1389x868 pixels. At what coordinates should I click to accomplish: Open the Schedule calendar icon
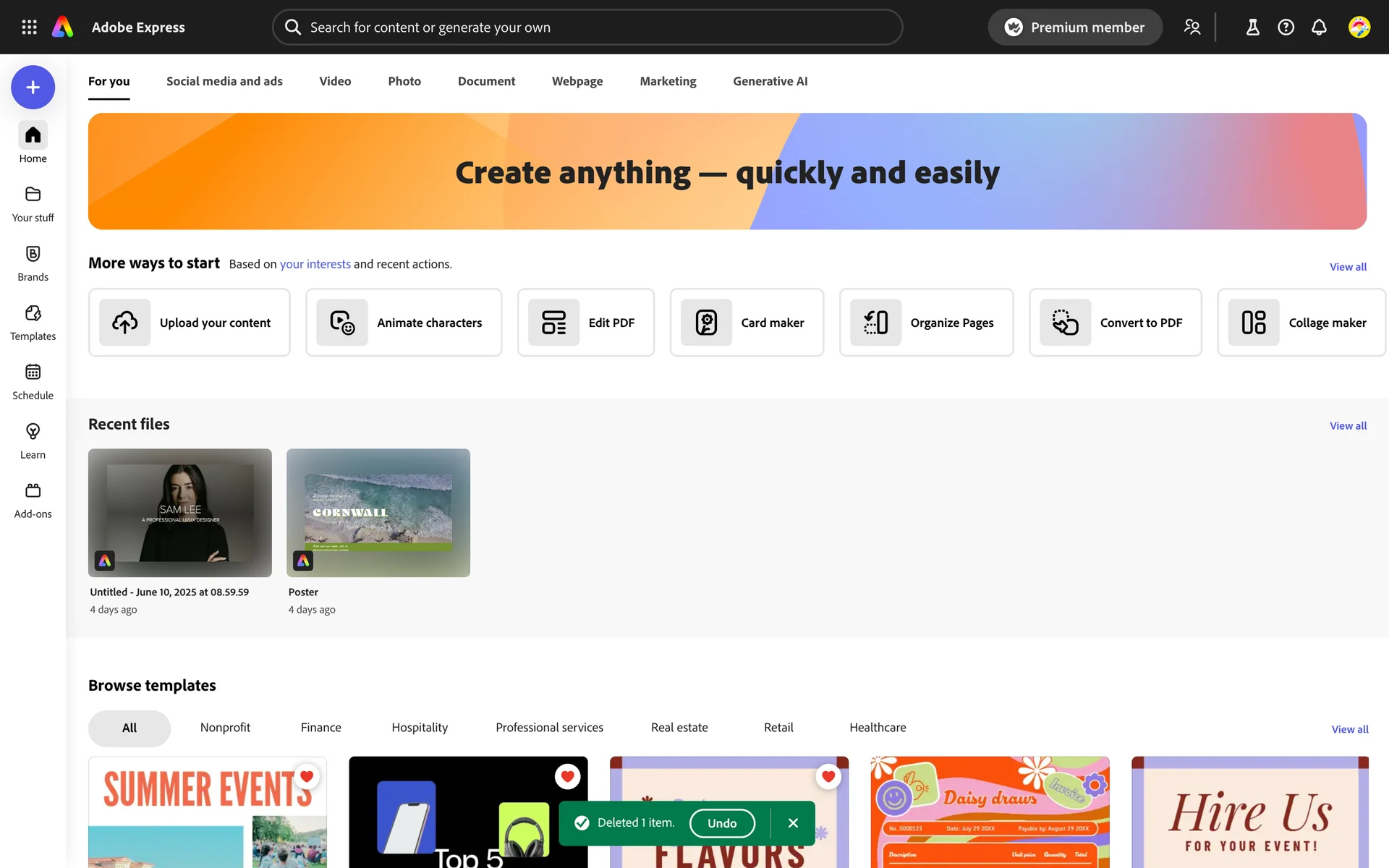tap(33, 373)
